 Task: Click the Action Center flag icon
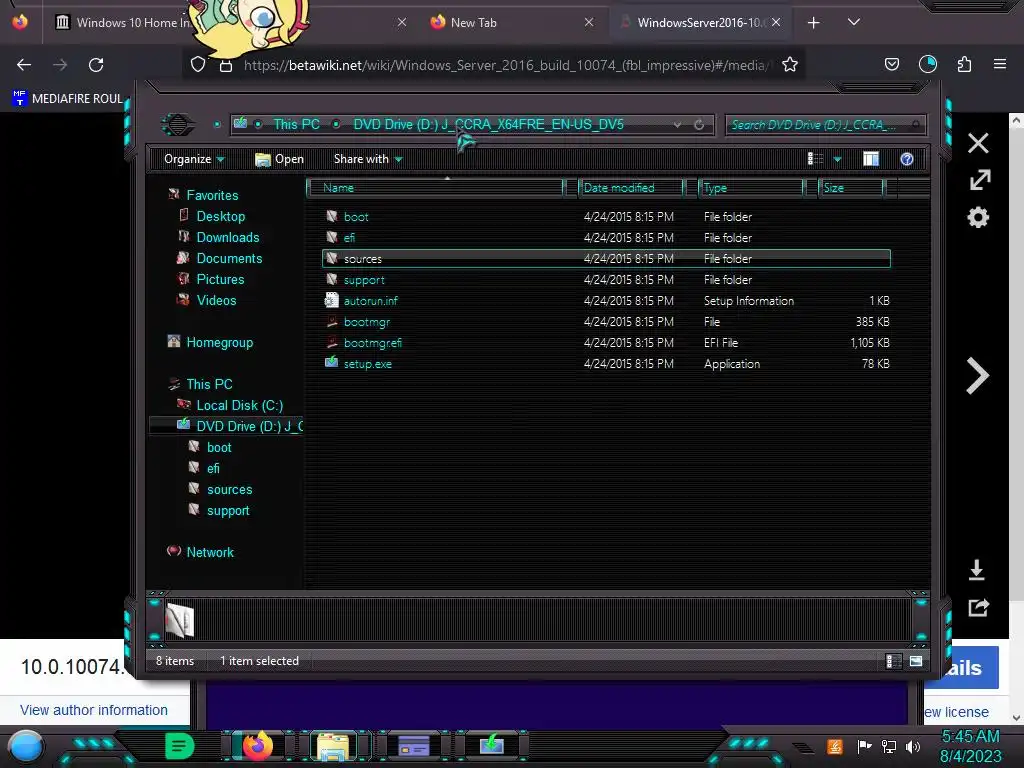[x=864, y=746]
